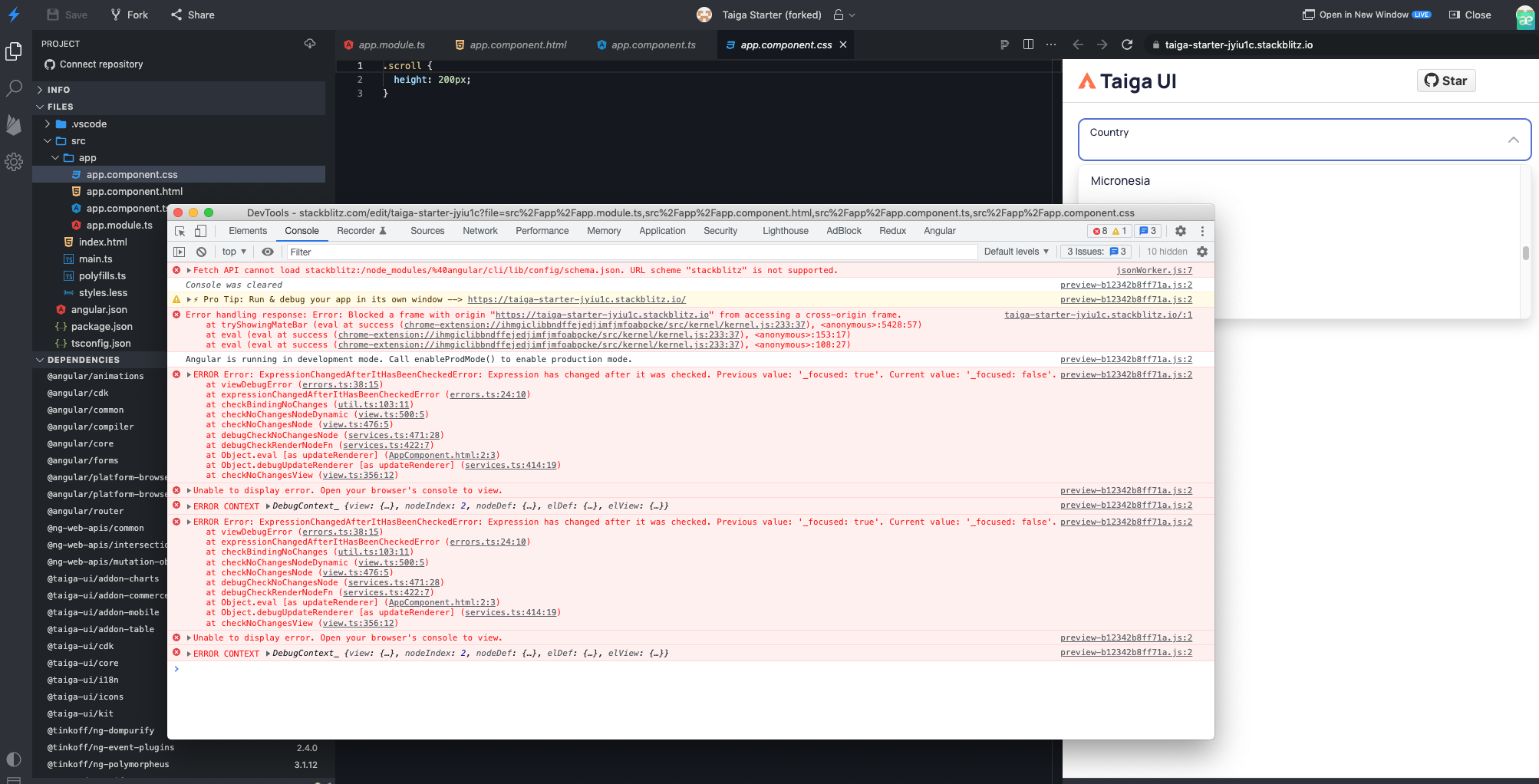Open the top frame context dropdown
Screen dimensions: 1539x784
pos(233,252)
